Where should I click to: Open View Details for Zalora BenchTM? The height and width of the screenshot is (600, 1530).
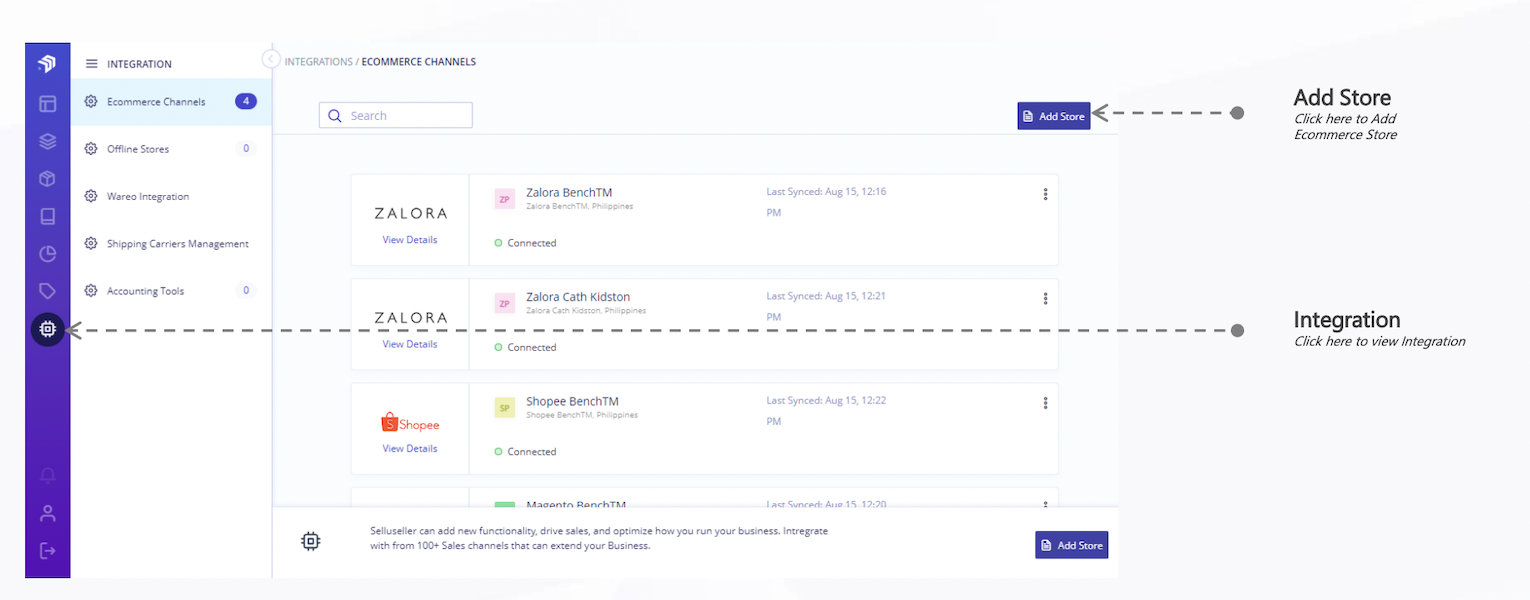410,240
